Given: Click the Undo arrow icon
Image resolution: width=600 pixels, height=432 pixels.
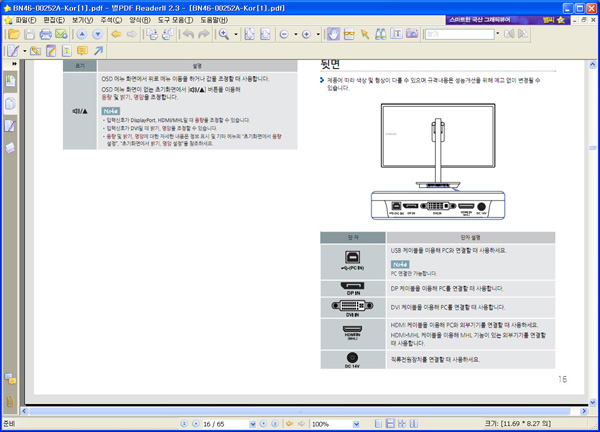Looking at the screenshot, I should click(188, 34).
